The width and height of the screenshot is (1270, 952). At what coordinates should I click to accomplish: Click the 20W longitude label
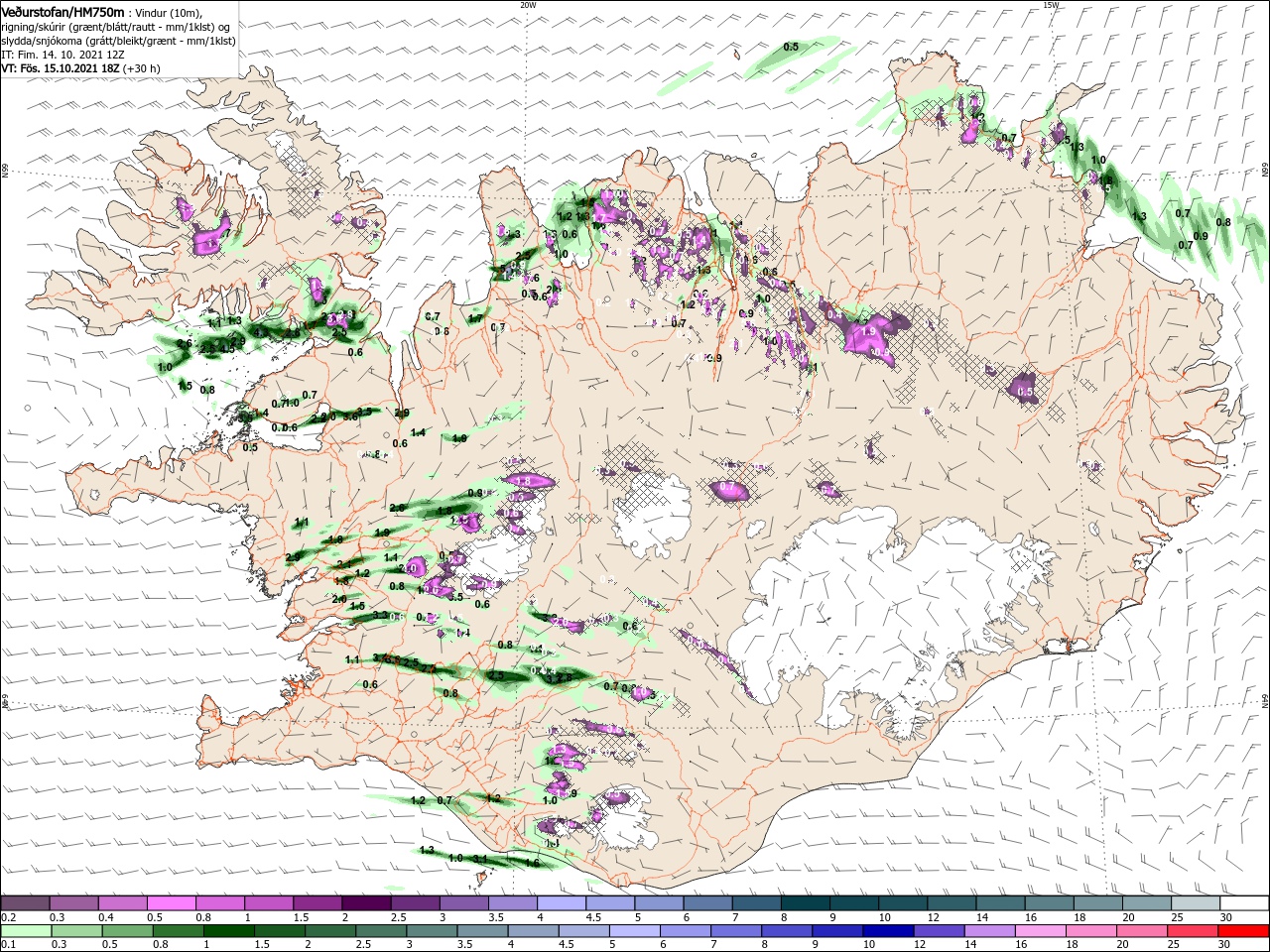click(528, 5)
